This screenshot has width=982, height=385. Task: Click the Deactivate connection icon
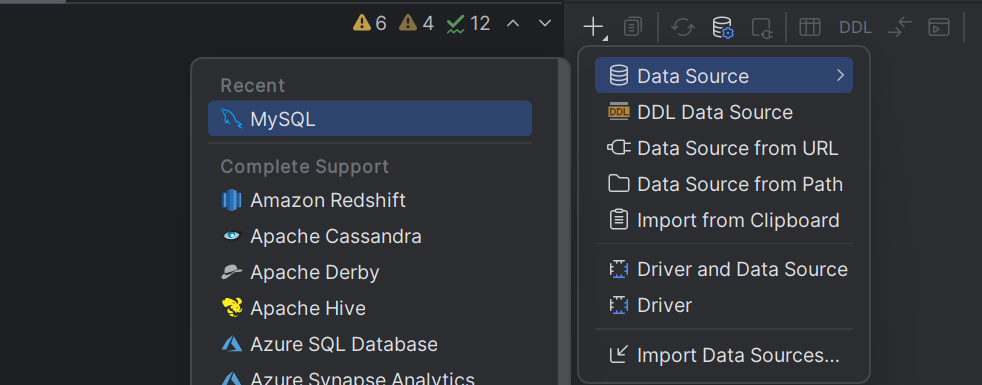pyautogui.click(x=762, y=28)
